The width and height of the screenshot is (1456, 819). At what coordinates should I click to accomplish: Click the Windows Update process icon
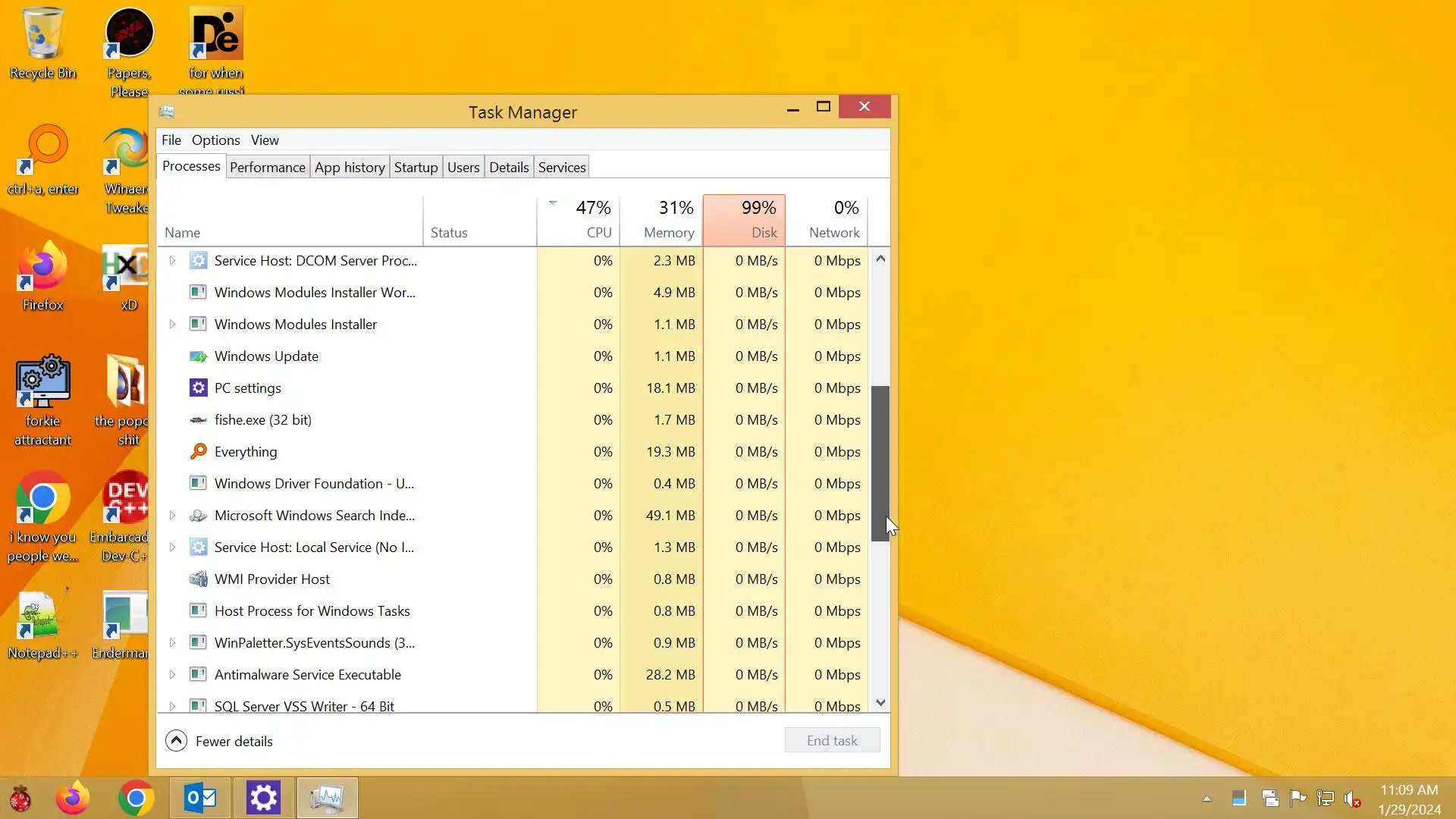point(198,356)
